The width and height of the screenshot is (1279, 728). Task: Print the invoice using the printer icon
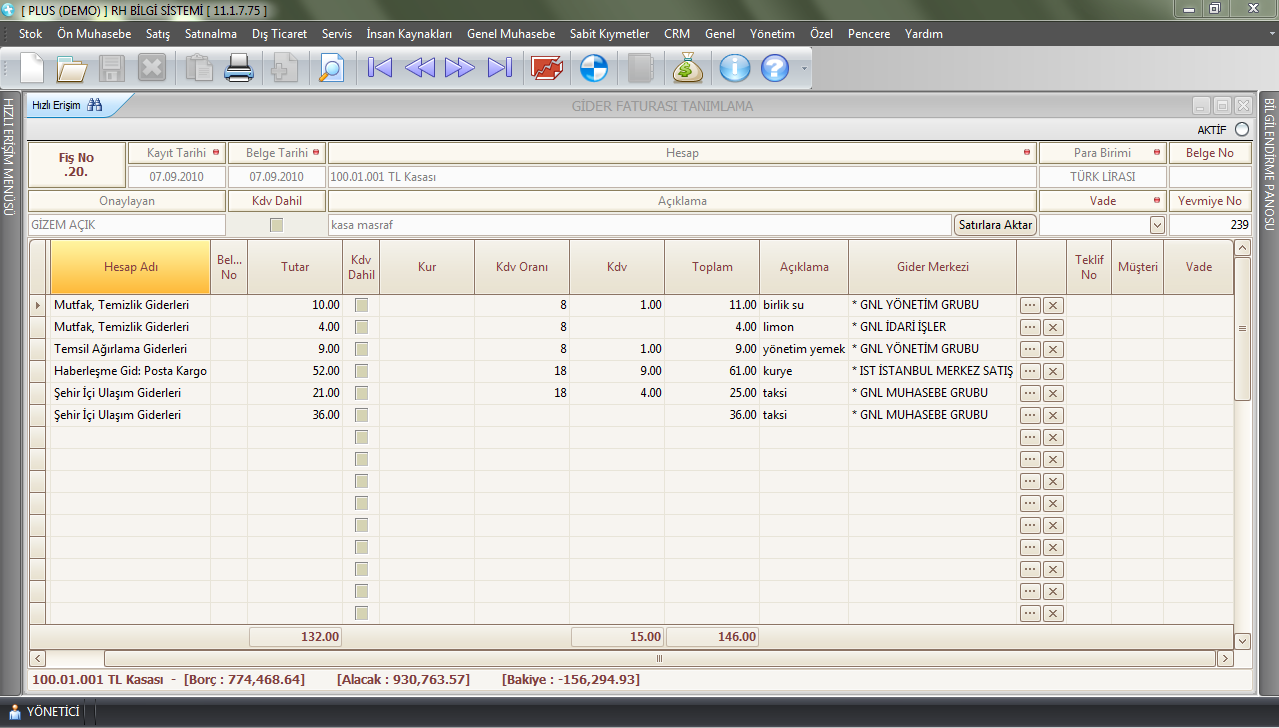[x=239, y=68]
